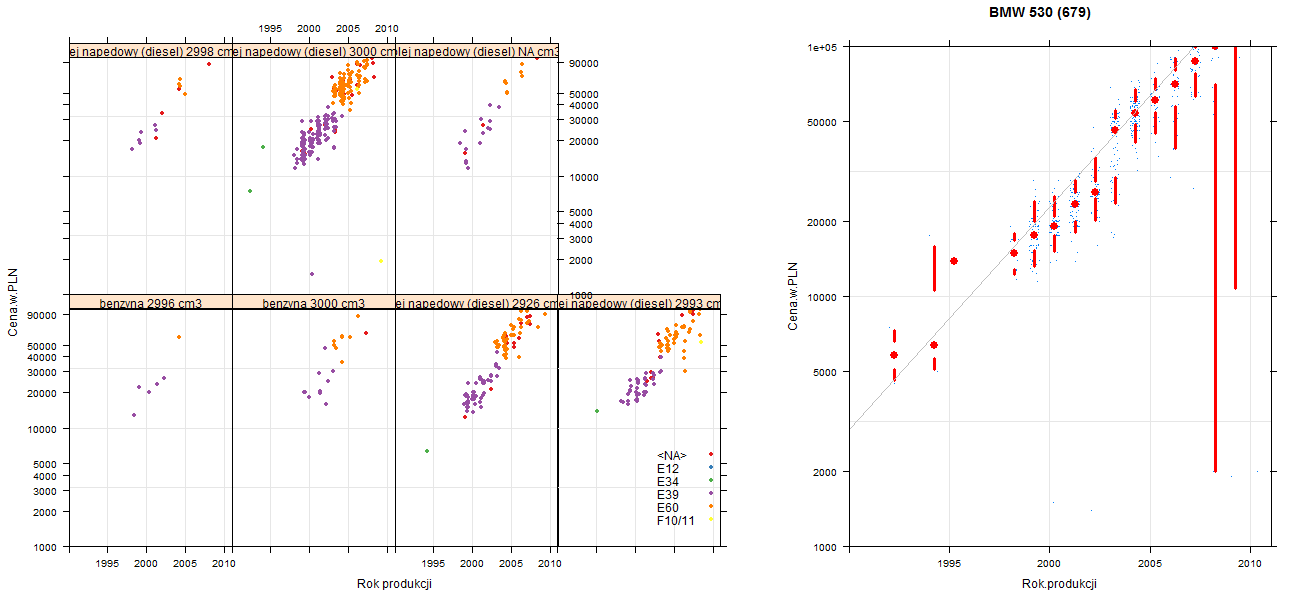Select the "benzyna 3000 cm3" panel header
The height and width of the screenshot is (600, 1300).
click(314, 303)
